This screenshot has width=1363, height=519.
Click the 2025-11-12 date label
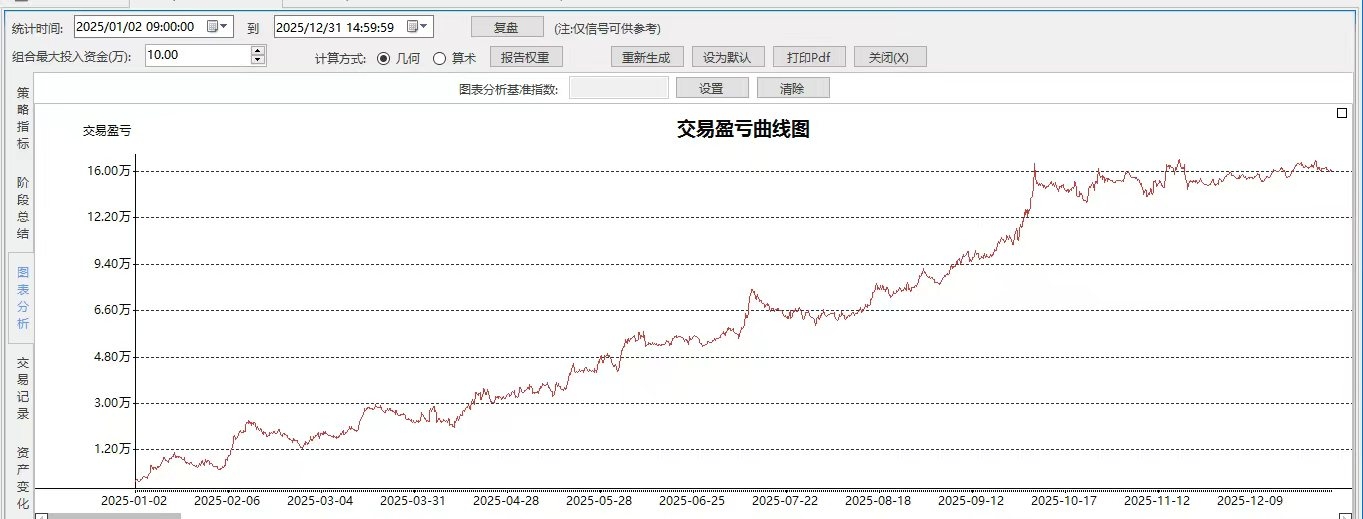tap(1157, 500)
